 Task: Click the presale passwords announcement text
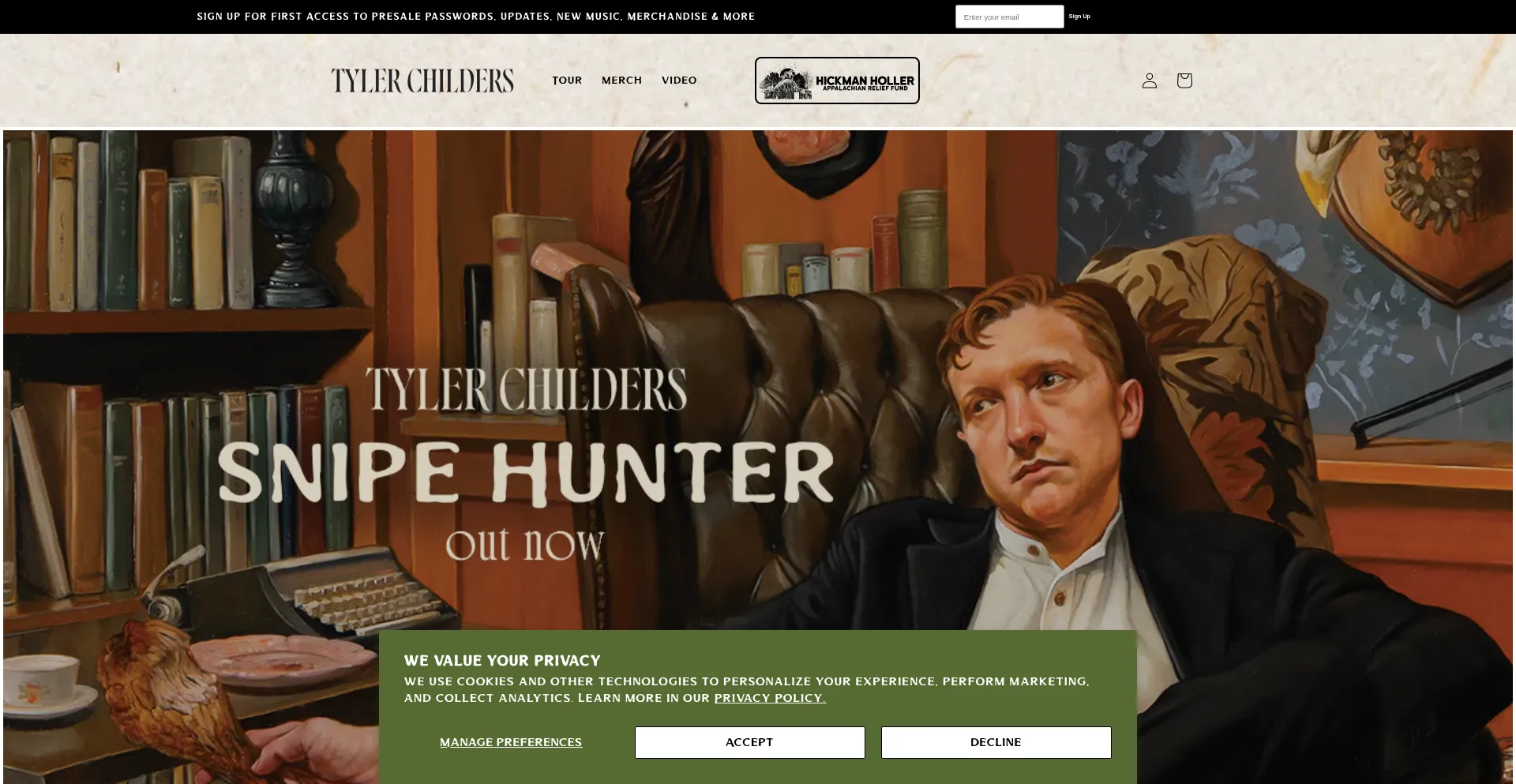click(475, 17)
